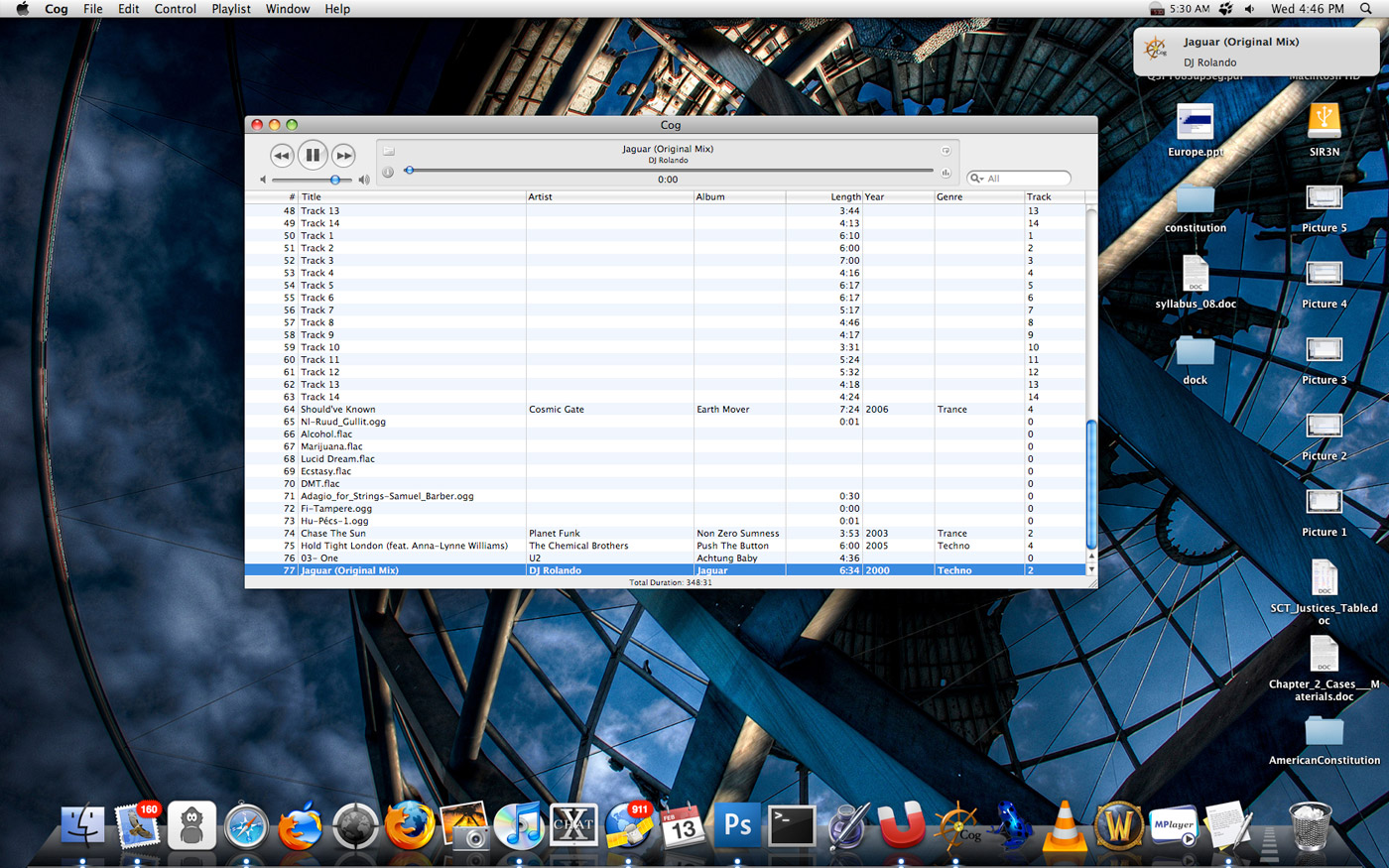Open VLC from the dock

click(1065, 825)
